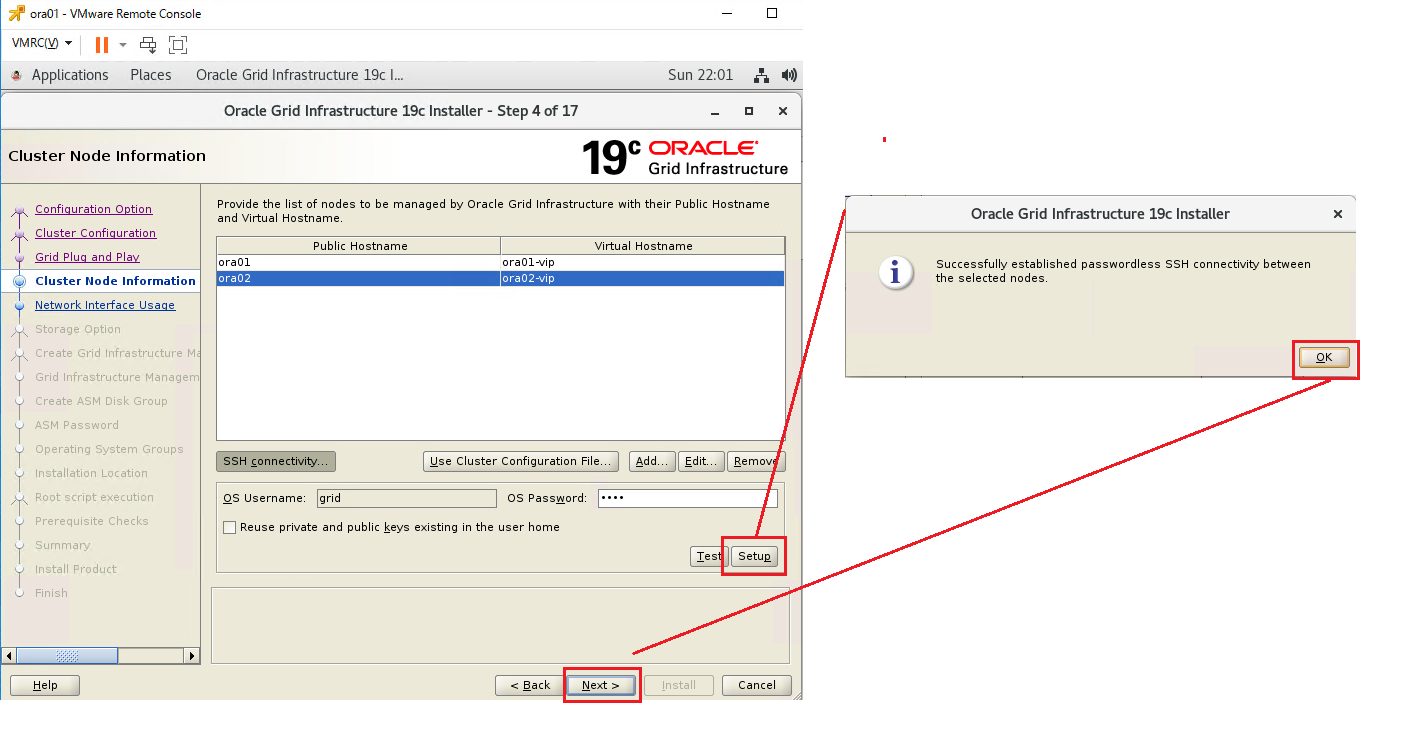This screenshot has height=743, width=1409.
Task: Enable reuse private and public keys checkbox
Action: (x=230, y=527)
